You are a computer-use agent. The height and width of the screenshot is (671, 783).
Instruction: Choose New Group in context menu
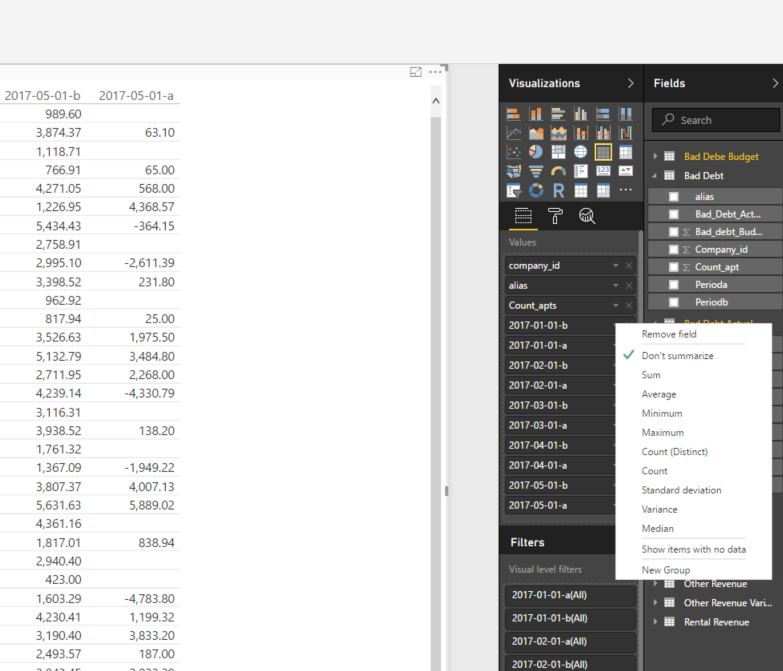(x=666, y=570)
